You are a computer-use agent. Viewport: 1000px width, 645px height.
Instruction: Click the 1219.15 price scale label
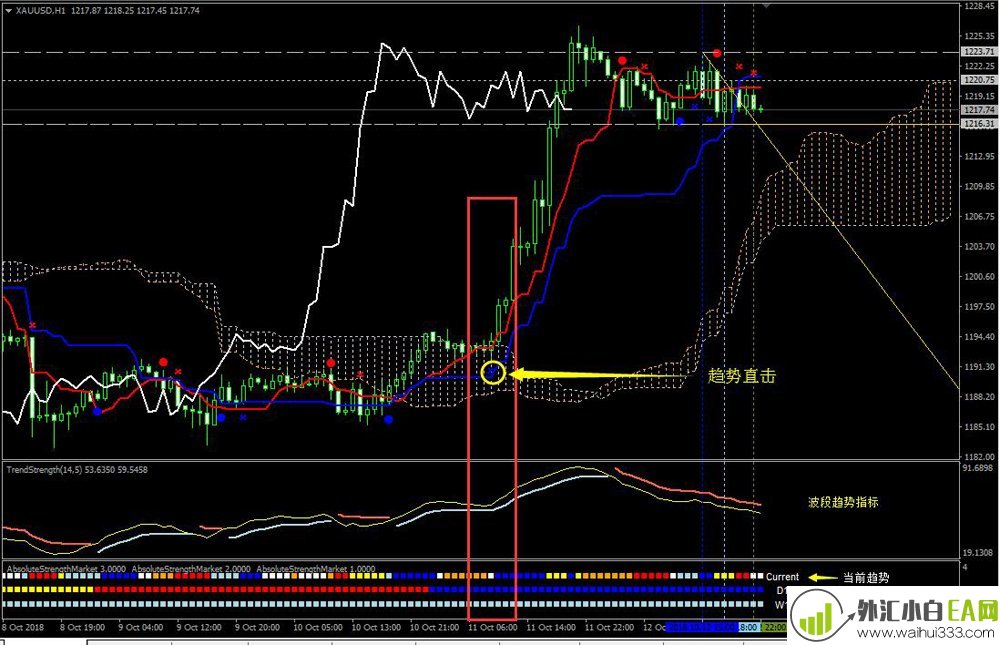coord(980,96)
